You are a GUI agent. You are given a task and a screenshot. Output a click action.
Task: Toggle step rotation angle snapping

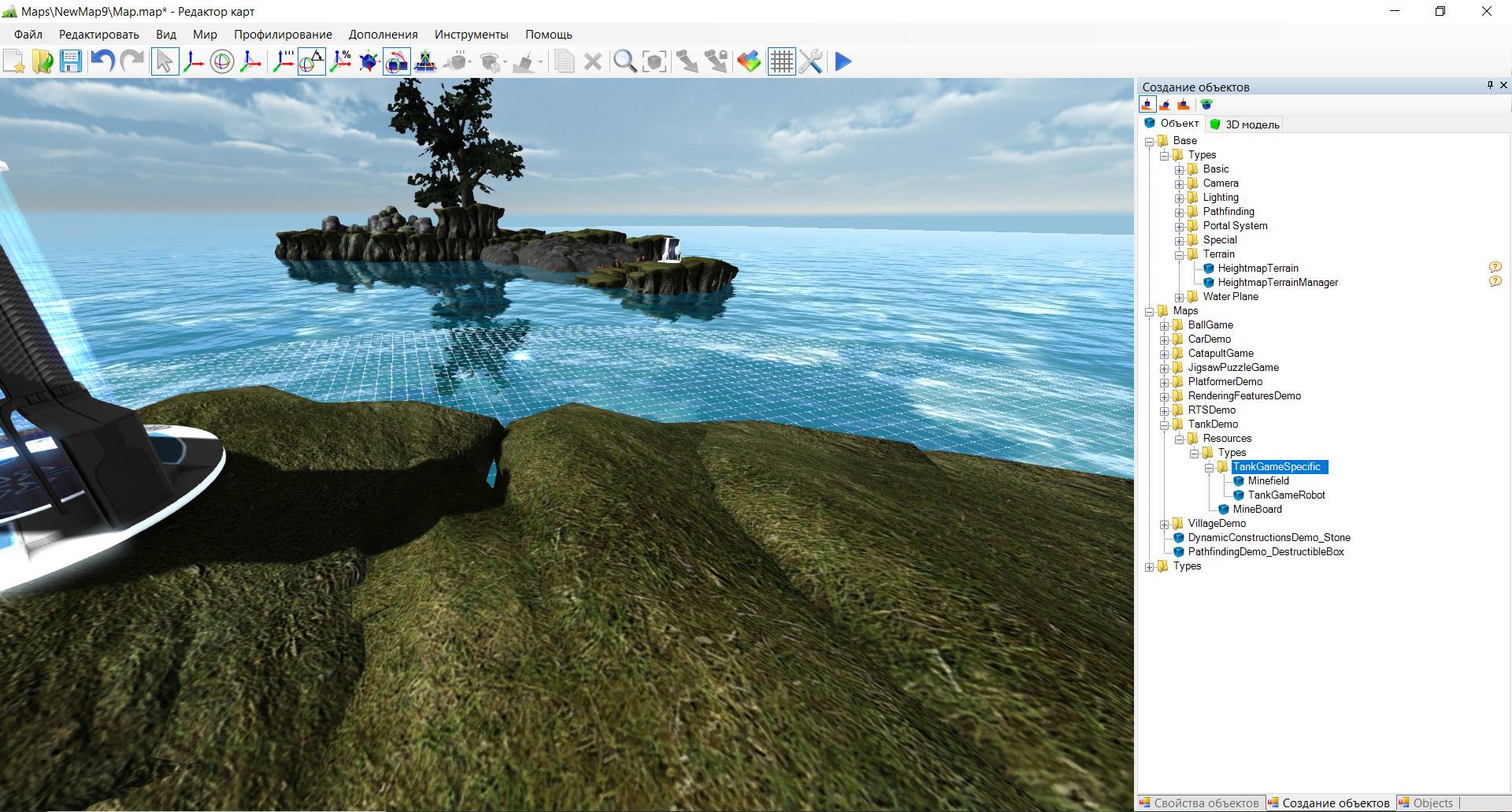(312, 61)
